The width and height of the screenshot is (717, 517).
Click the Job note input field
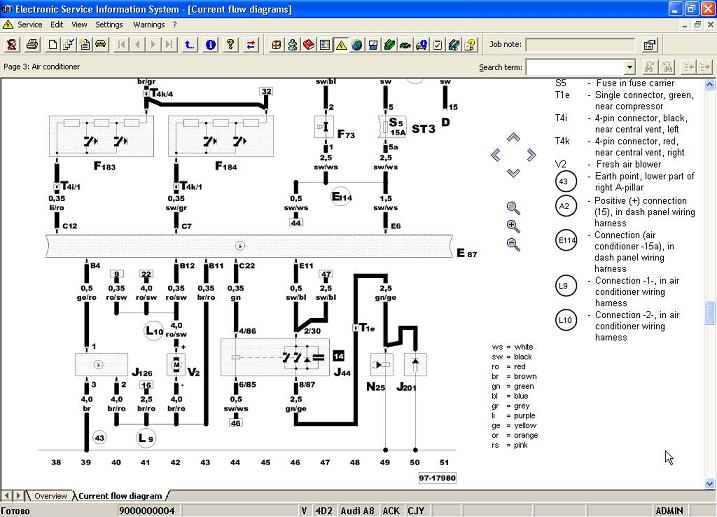coord(579,45)
